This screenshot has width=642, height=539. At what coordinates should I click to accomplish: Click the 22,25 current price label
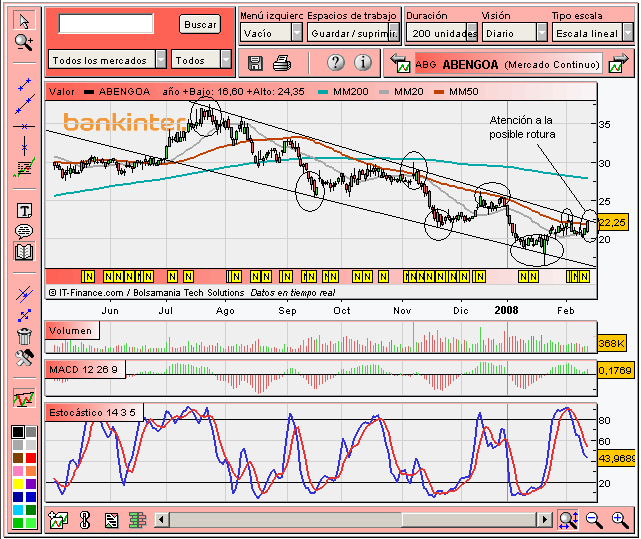point(613,222)
